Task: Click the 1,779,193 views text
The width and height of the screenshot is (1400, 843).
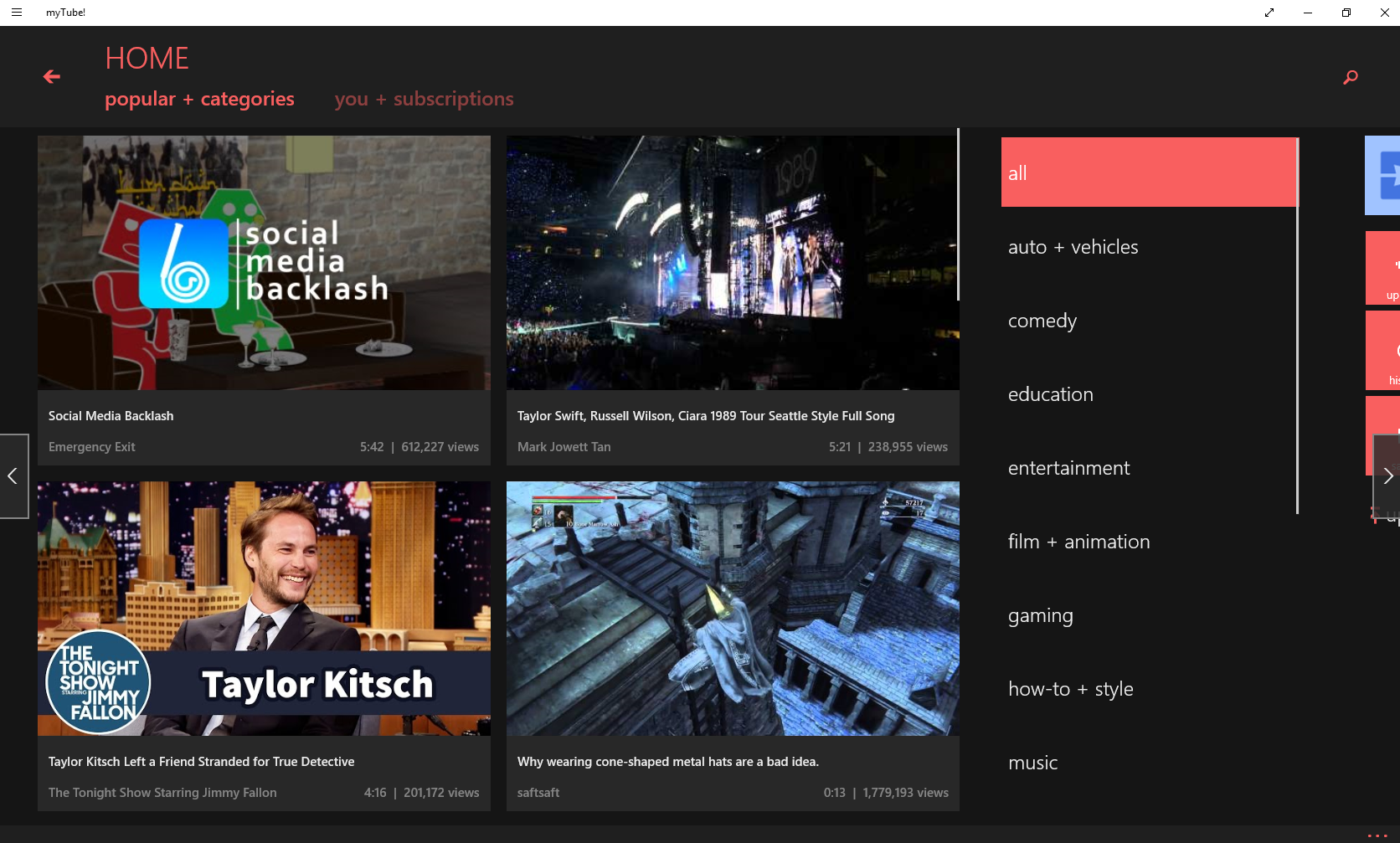Action: pos(905,793)
